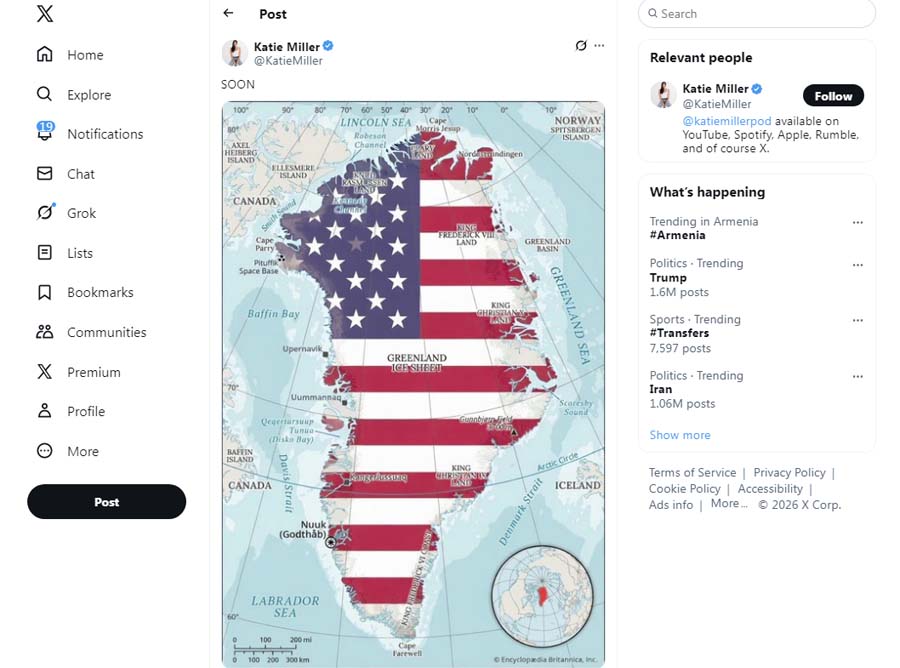The width and height of the screenshot is (900, 668).
Task: Go back using the arrow icon
Action: tap(228, 13)
